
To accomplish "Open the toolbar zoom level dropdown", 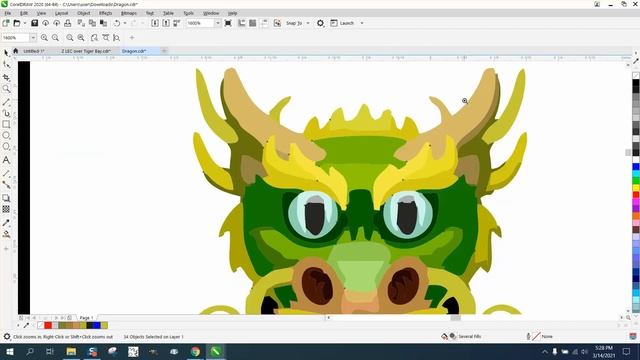I will click(218, 23).
